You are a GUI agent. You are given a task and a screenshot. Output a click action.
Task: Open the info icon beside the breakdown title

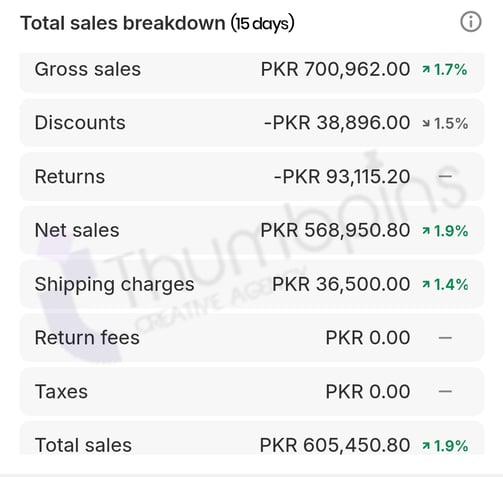[471, 22]
